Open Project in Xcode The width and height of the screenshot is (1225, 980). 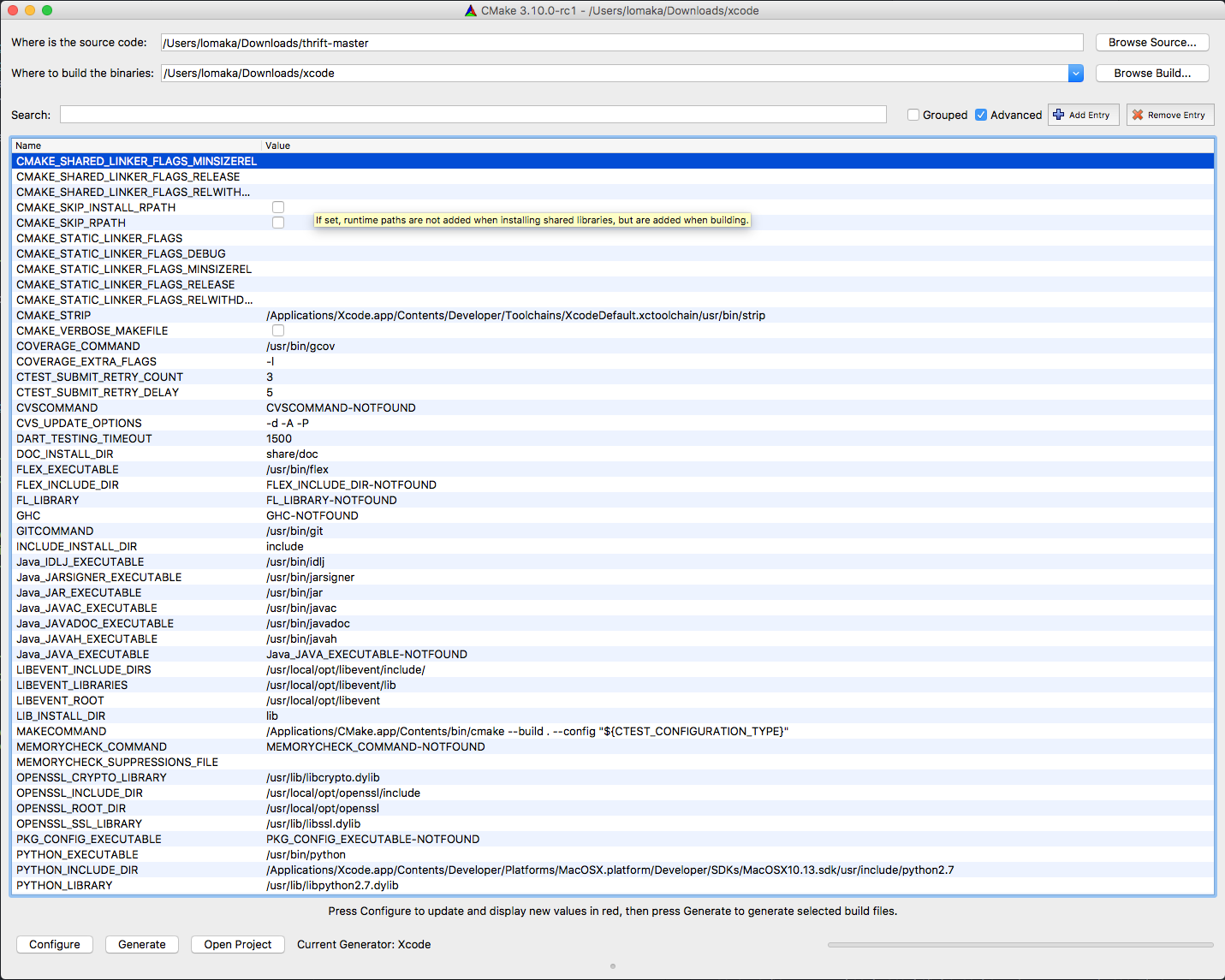tap(238, 944)
